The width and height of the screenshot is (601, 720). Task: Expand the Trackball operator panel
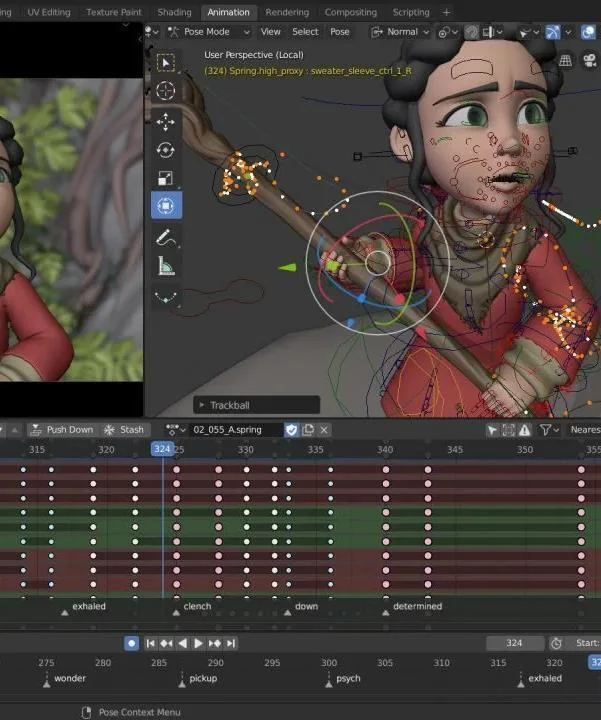click(256, 405)
